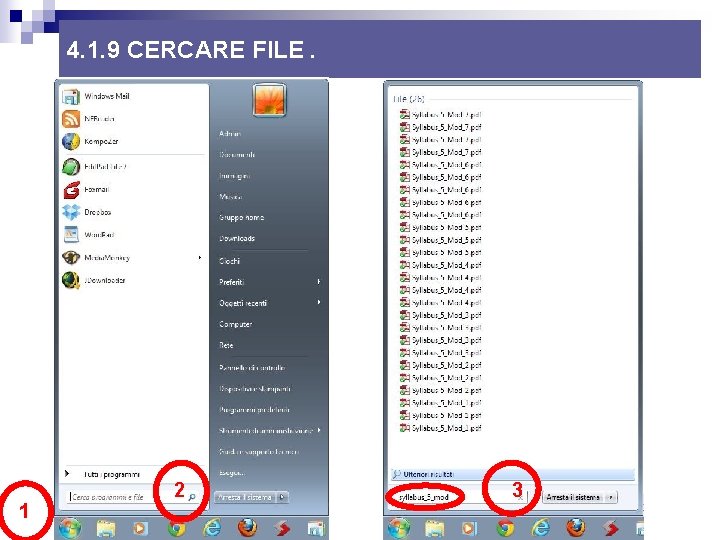Click Arresta il sistema in the left menu
Viewport: 720px width, 540px height.
click(245, 497)
